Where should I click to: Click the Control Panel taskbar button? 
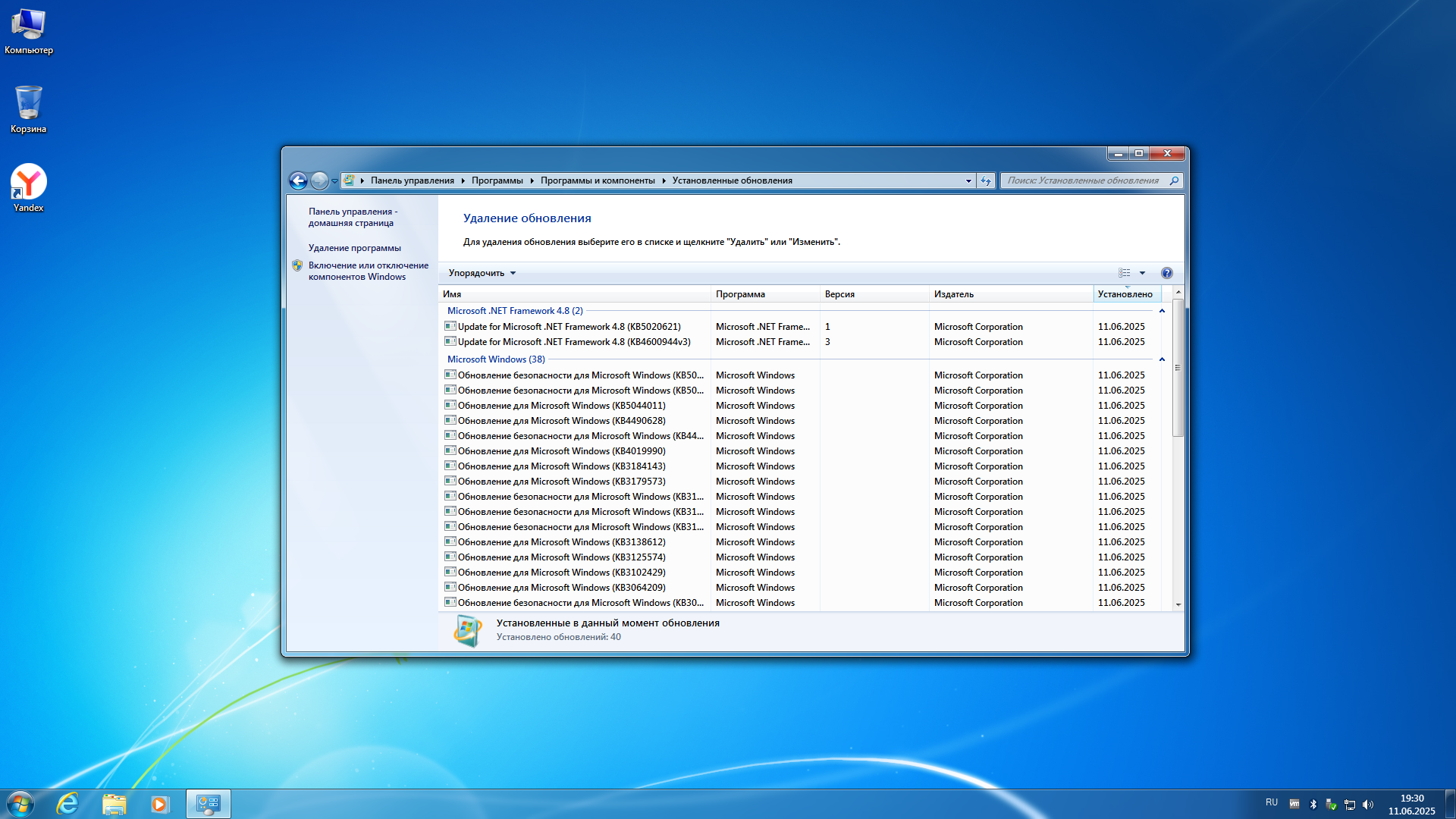208,804
